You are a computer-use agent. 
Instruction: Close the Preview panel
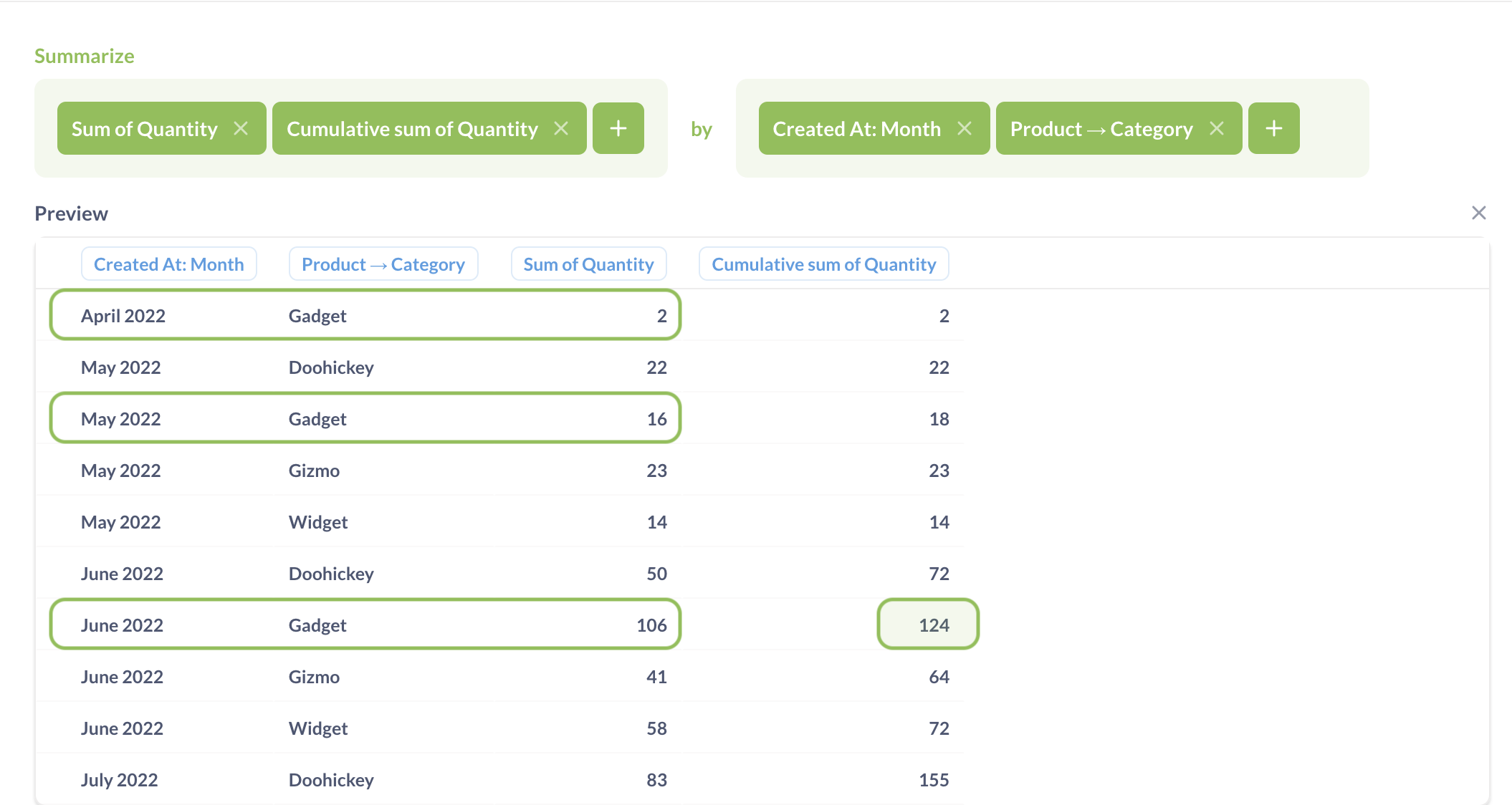point(1479,213)
